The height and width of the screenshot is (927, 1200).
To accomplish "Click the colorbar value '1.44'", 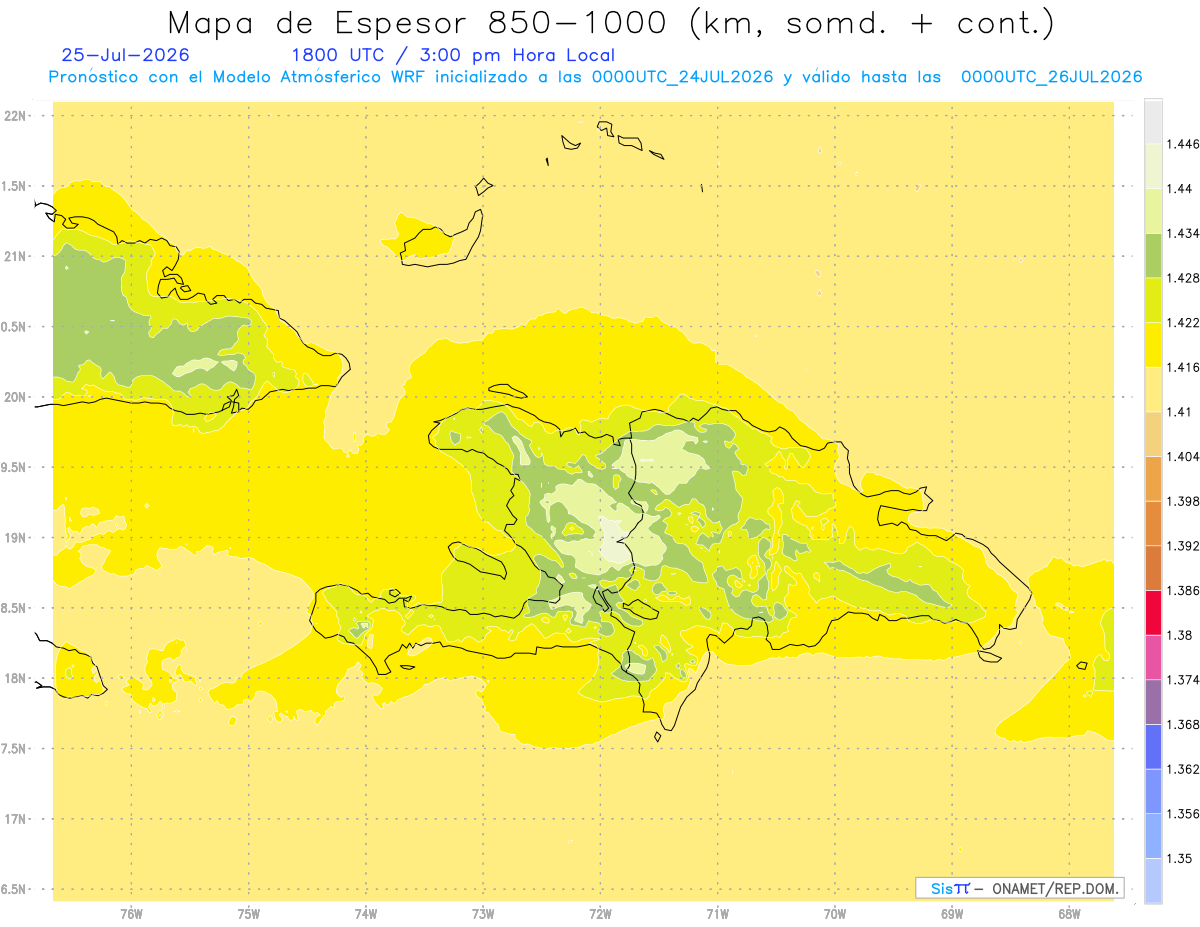I will pos(1180,189).
